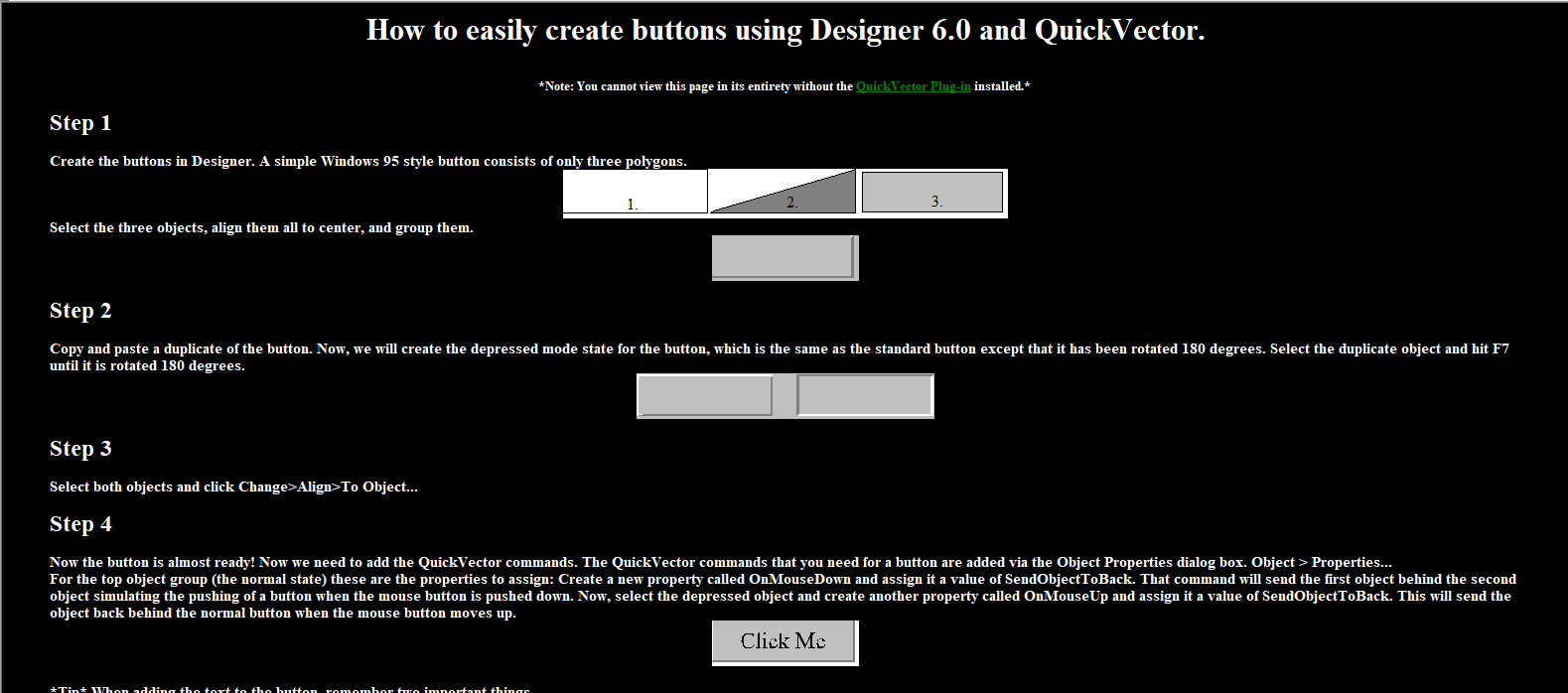This screenshot has width=1568, height=693.
Task: Click the 'Step 3' heading
Action: point(80,449)
